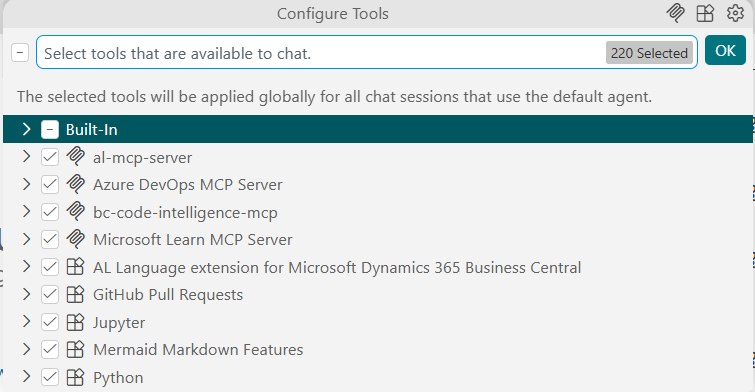The width and height of the screenshot is (755, 392).
Task: Toggle the Built-In group checkbox
Action: [x=50, y=129]
